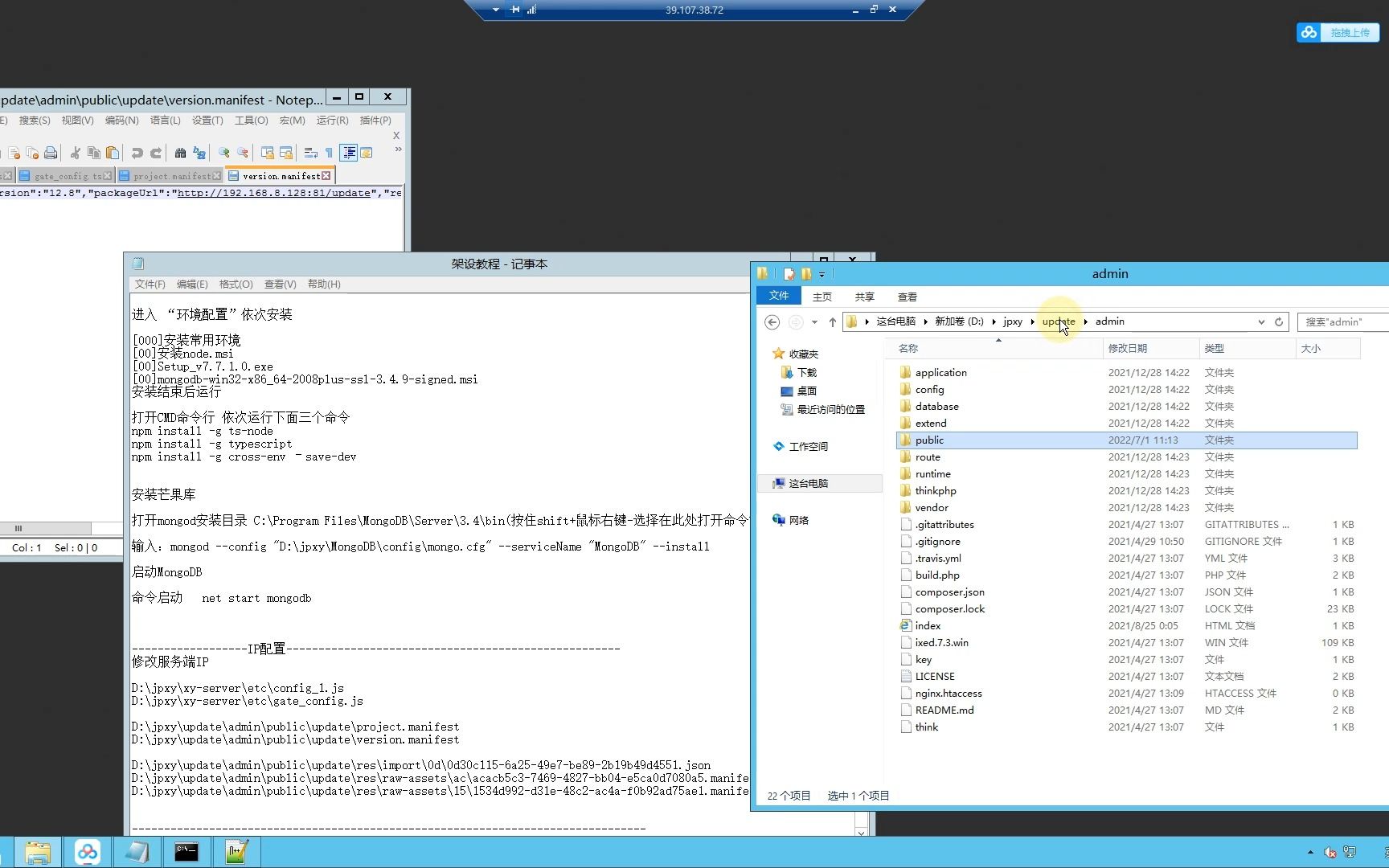Open the packageUrl link in version.manifest

pos(273,193)
